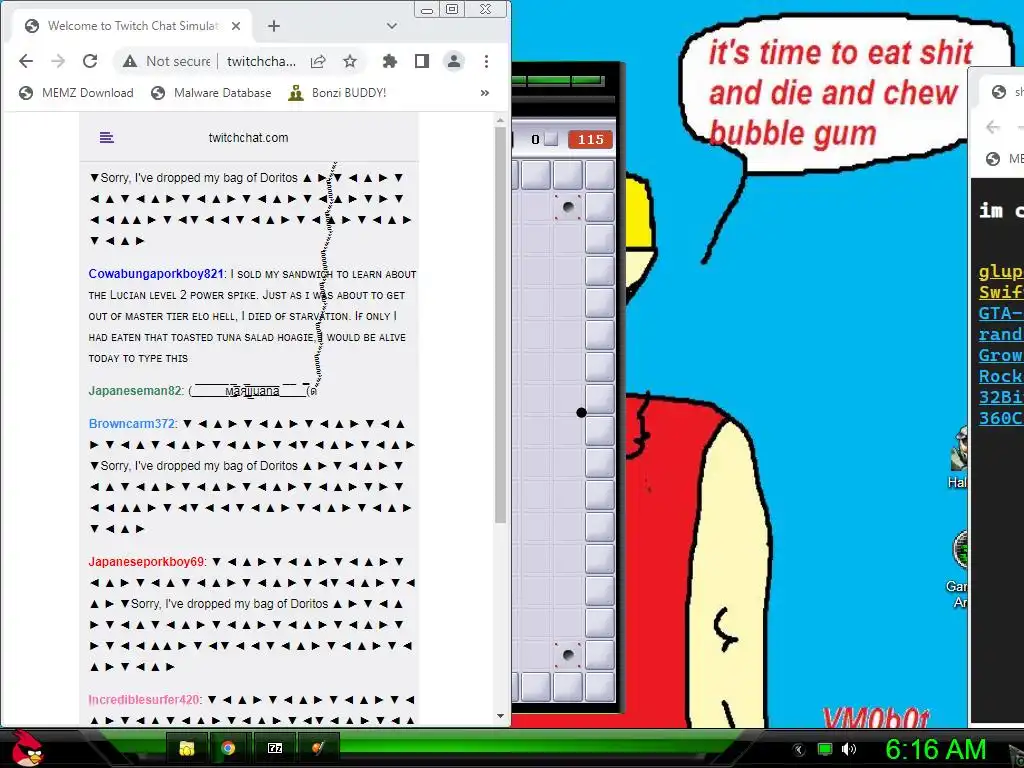Click username Incrediblesurfer420
Image resolution: width=1024 pixels, height=768 pixels.
point(144,700)
